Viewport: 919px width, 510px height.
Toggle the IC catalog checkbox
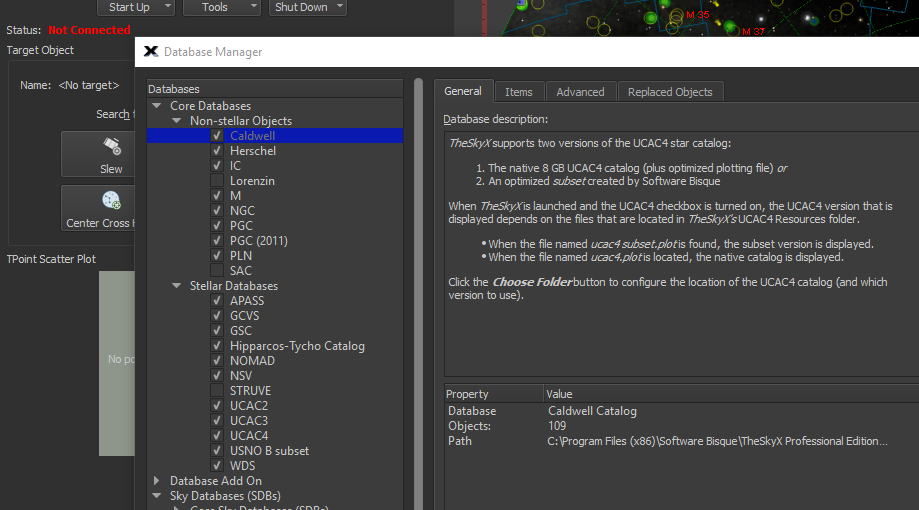[x=217, y=165]
